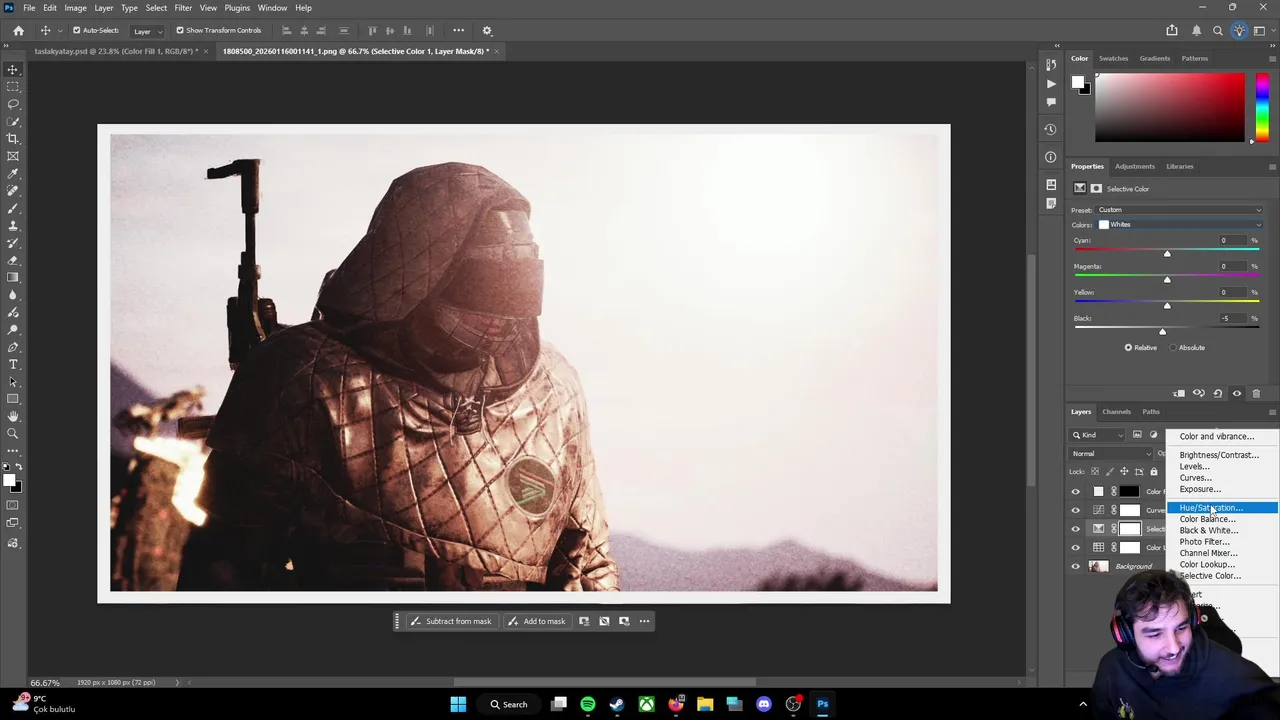This screenshot has height=720, width=1280.
Task: Select the Eraser tool
Action: point(13,260)
